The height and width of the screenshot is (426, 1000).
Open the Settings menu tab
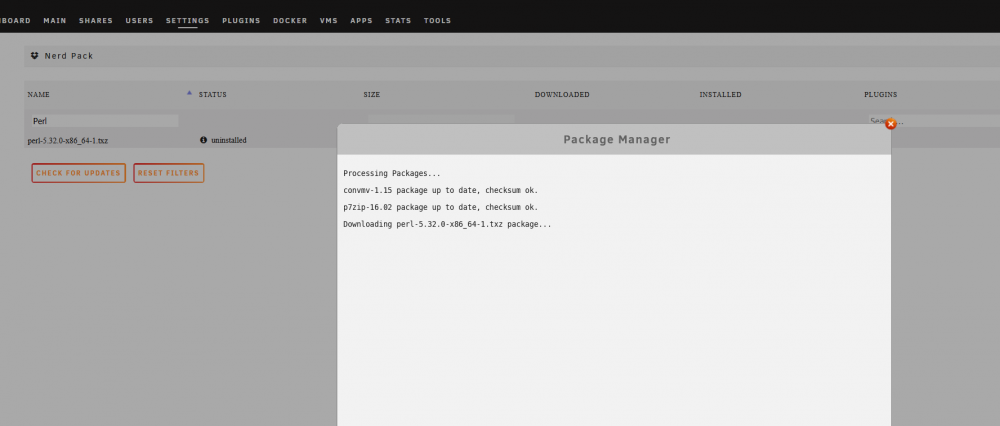pos(188,20)
